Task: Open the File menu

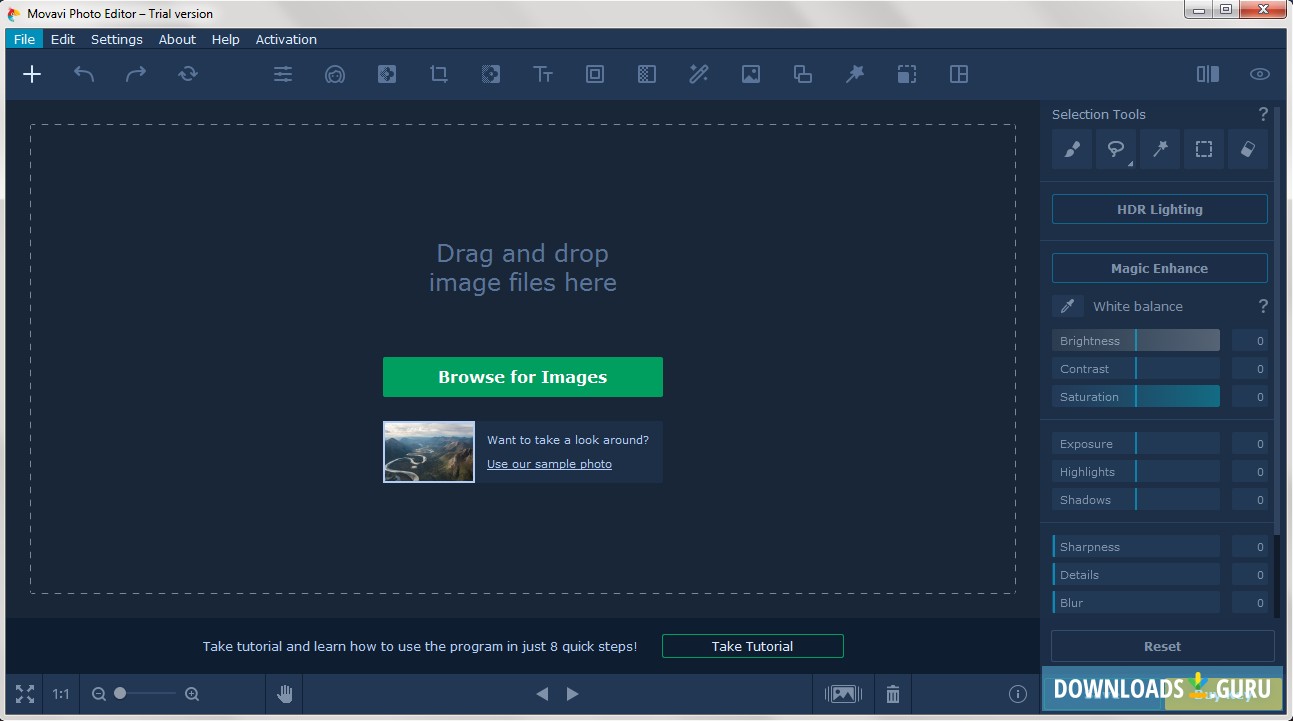Action: [24, 39]
